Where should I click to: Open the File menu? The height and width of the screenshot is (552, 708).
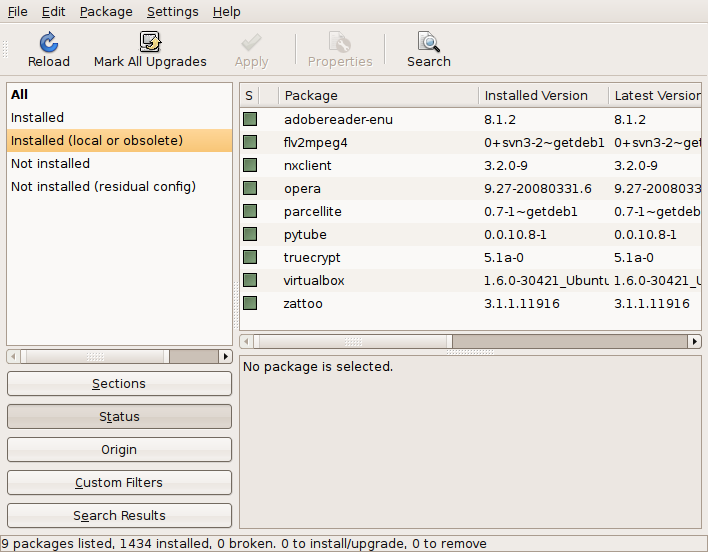coord(18,12)
